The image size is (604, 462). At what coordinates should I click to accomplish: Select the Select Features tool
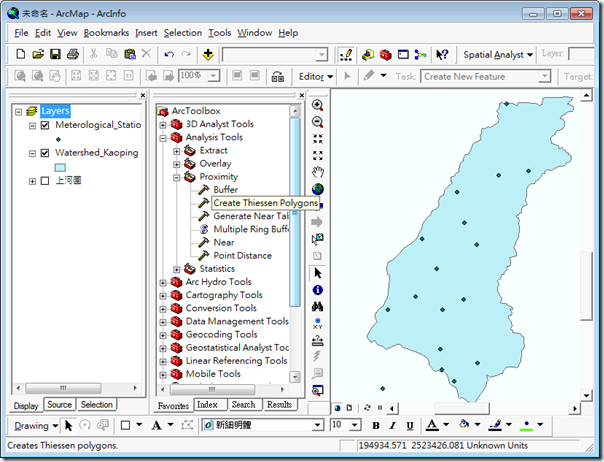click(317, 239)
